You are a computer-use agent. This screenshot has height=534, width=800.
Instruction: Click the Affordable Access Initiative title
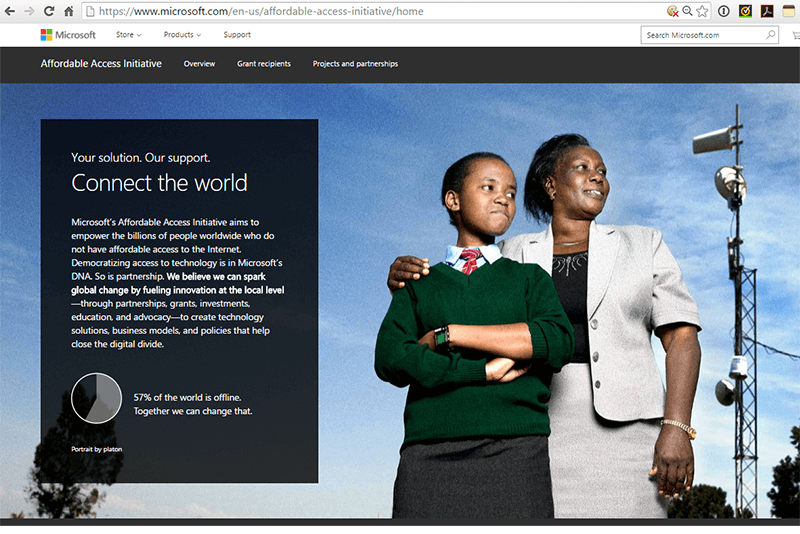point(101,64)
